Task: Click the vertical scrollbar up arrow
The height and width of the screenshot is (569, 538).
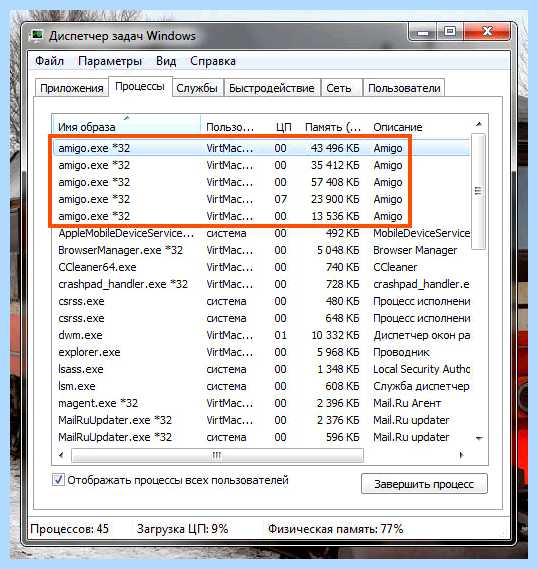Action: tap(479, 124)
